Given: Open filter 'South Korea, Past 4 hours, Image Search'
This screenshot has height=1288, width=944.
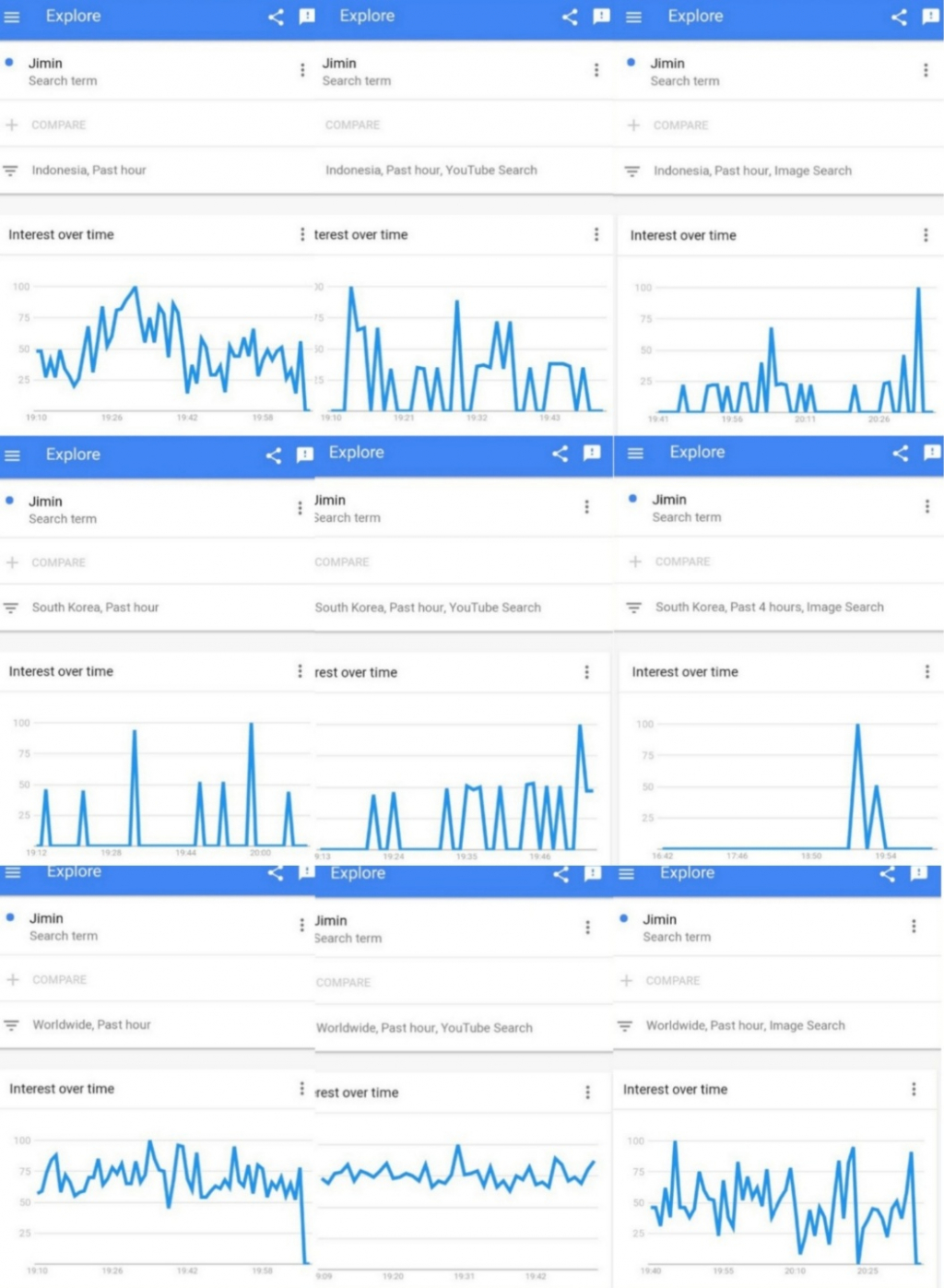Looking at the screenshot, I should click(x=769, y=607).
